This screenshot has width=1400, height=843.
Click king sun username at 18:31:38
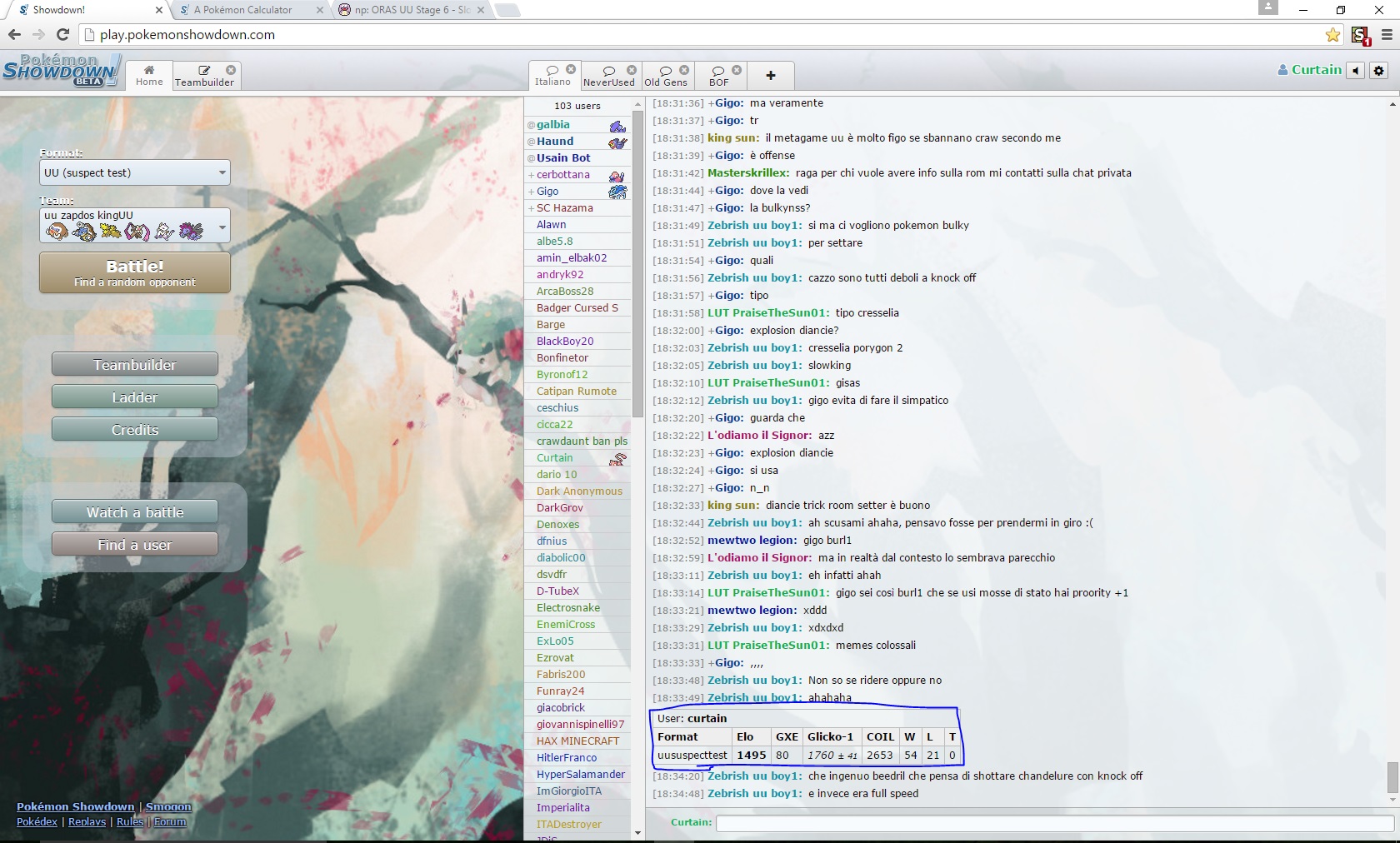pos(733,138)
